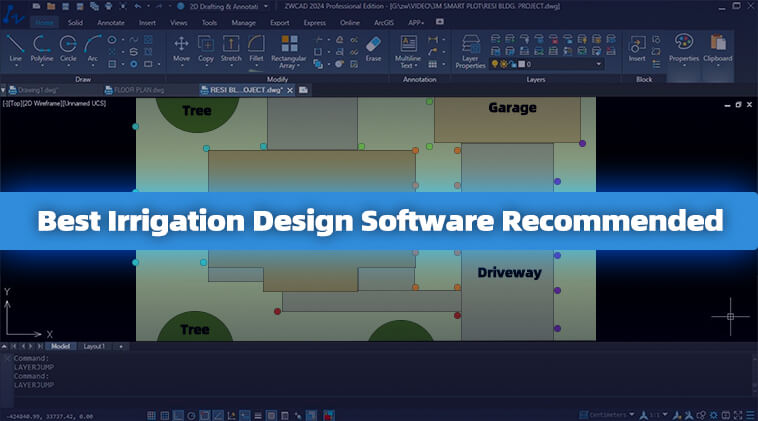
Task: Click the Driveway label in drawing
Action: [x=509, y=272]
